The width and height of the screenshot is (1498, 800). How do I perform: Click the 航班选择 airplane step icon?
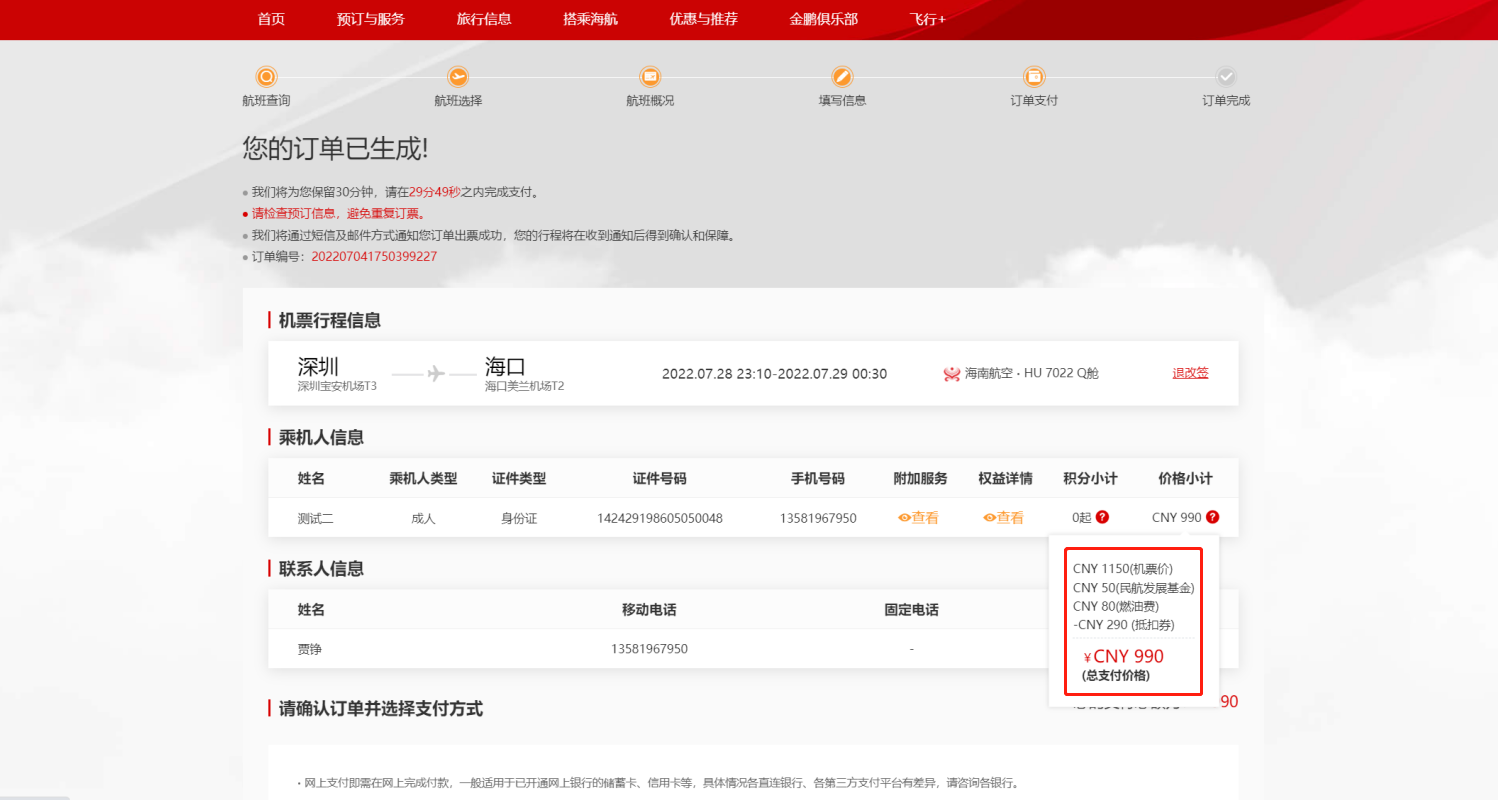pyautogui.click(x=458, y=77)
